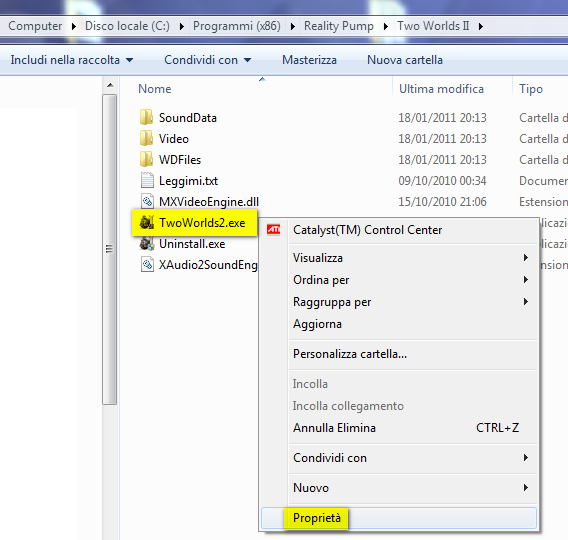Open the Condividi con context submenu
The width and height of the screenshot is (568, 540).
coord(398,458)
